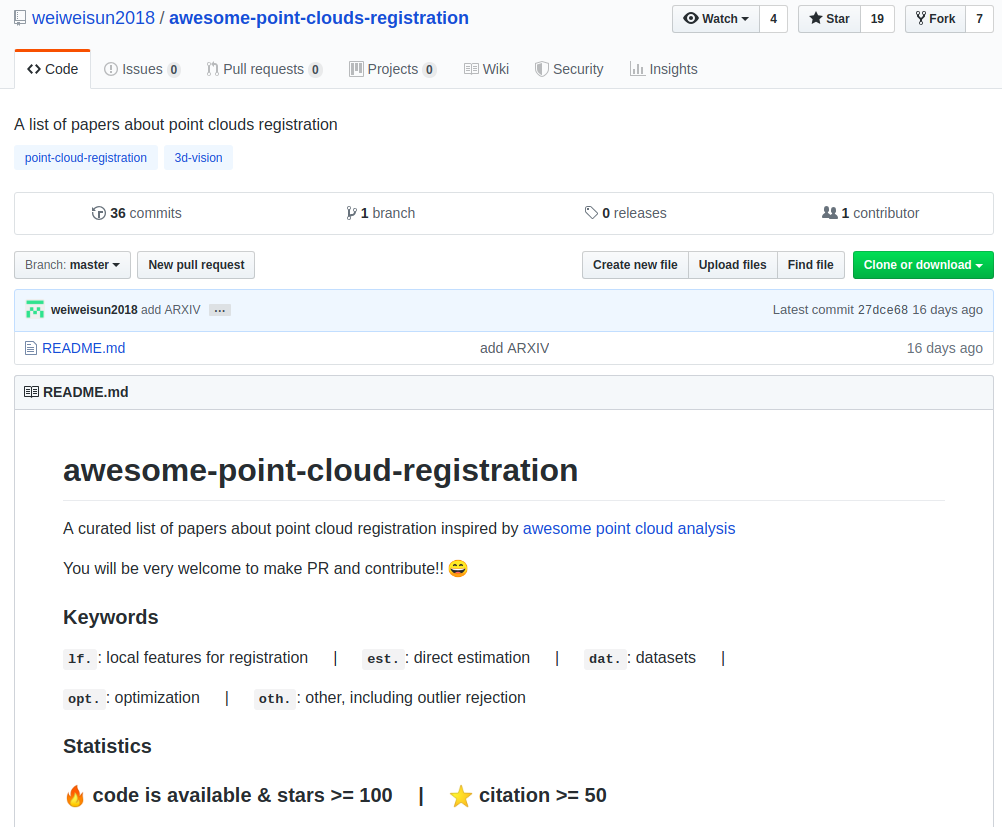1002x827 pixels.
Task: Expand the Clone or download dropdown
Action: click(x=923, y=265)
